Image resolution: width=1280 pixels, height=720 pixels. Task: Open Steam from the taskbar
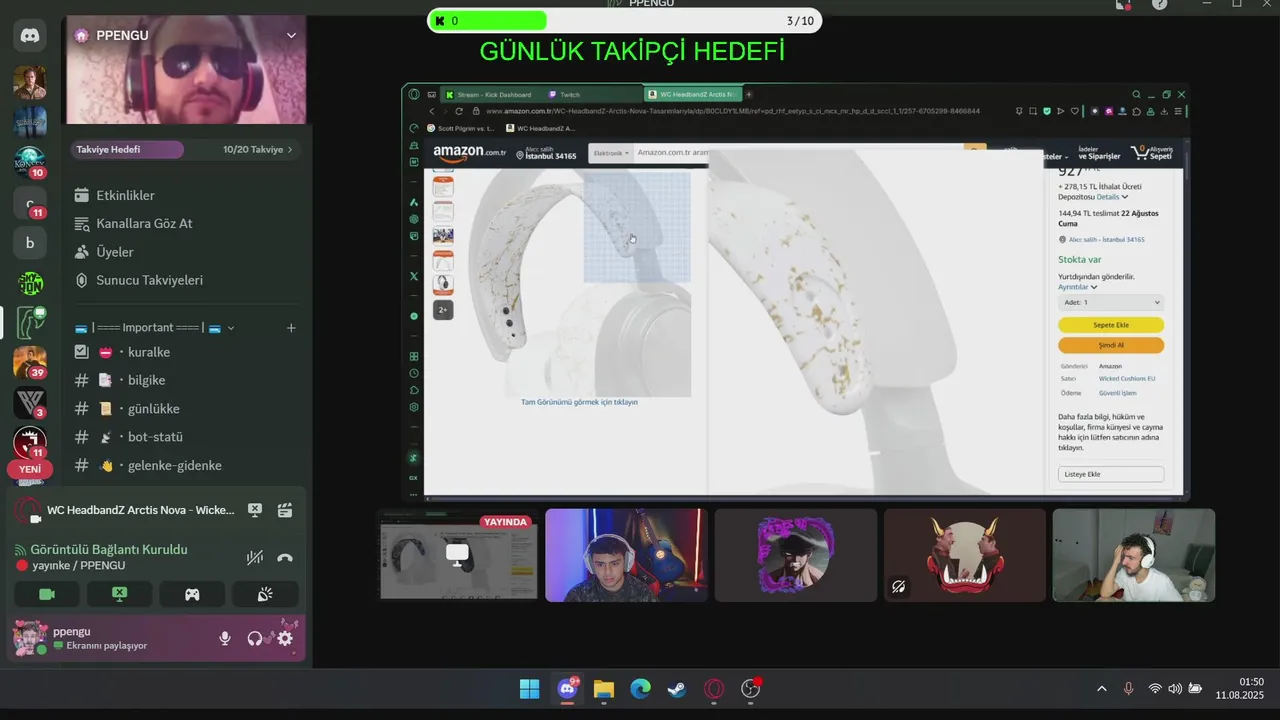tap(677, 689)
